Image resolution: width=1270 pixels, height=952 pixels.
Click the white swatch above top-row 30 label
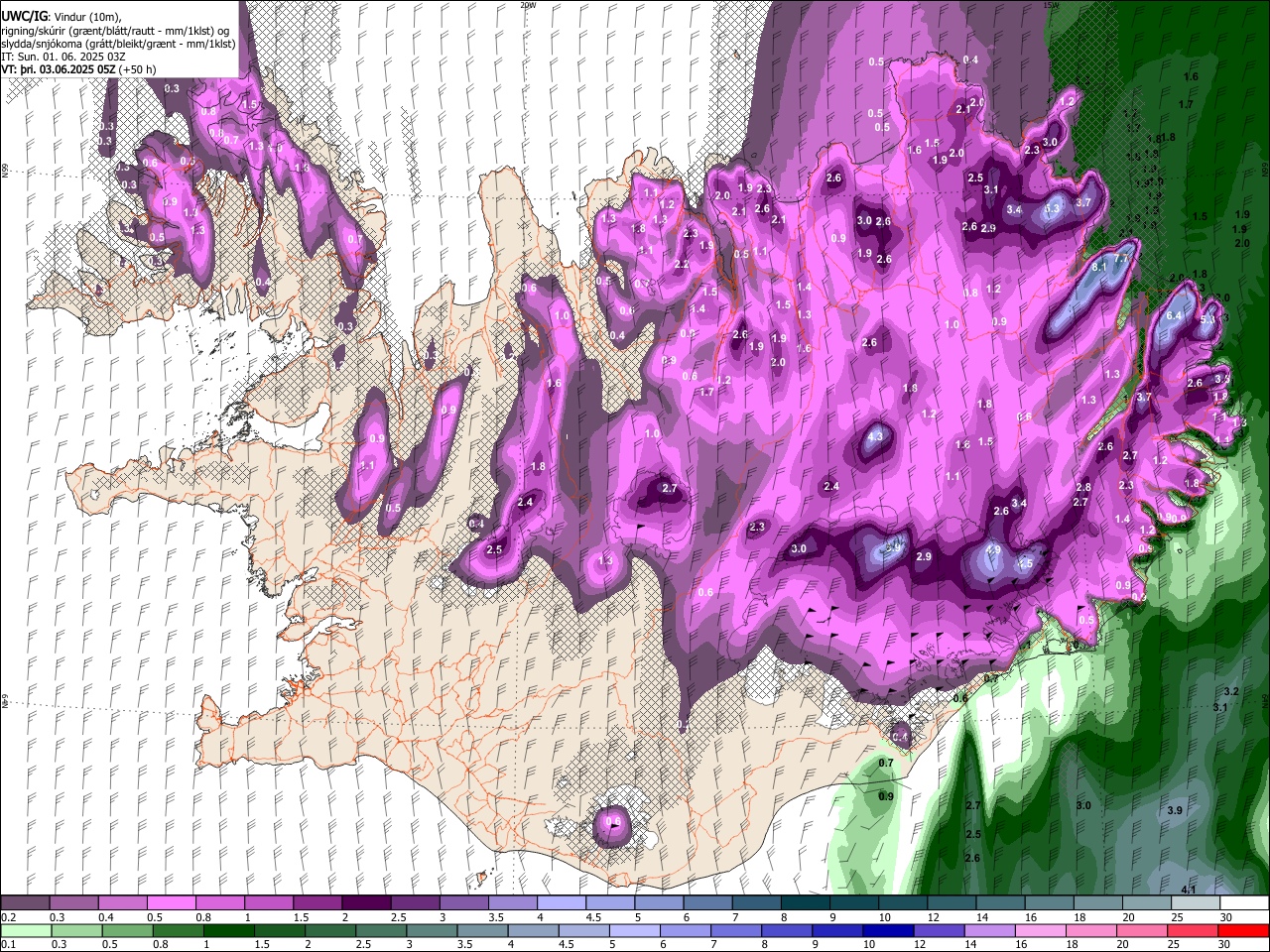[1244, 903]
